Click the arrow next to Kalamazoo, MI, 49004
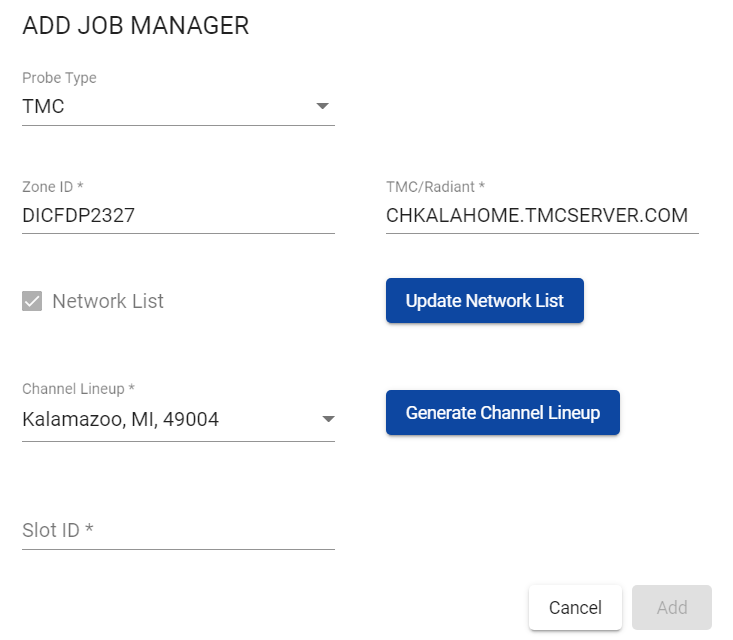This screenshot has width=733, height=640. point(329,419)
